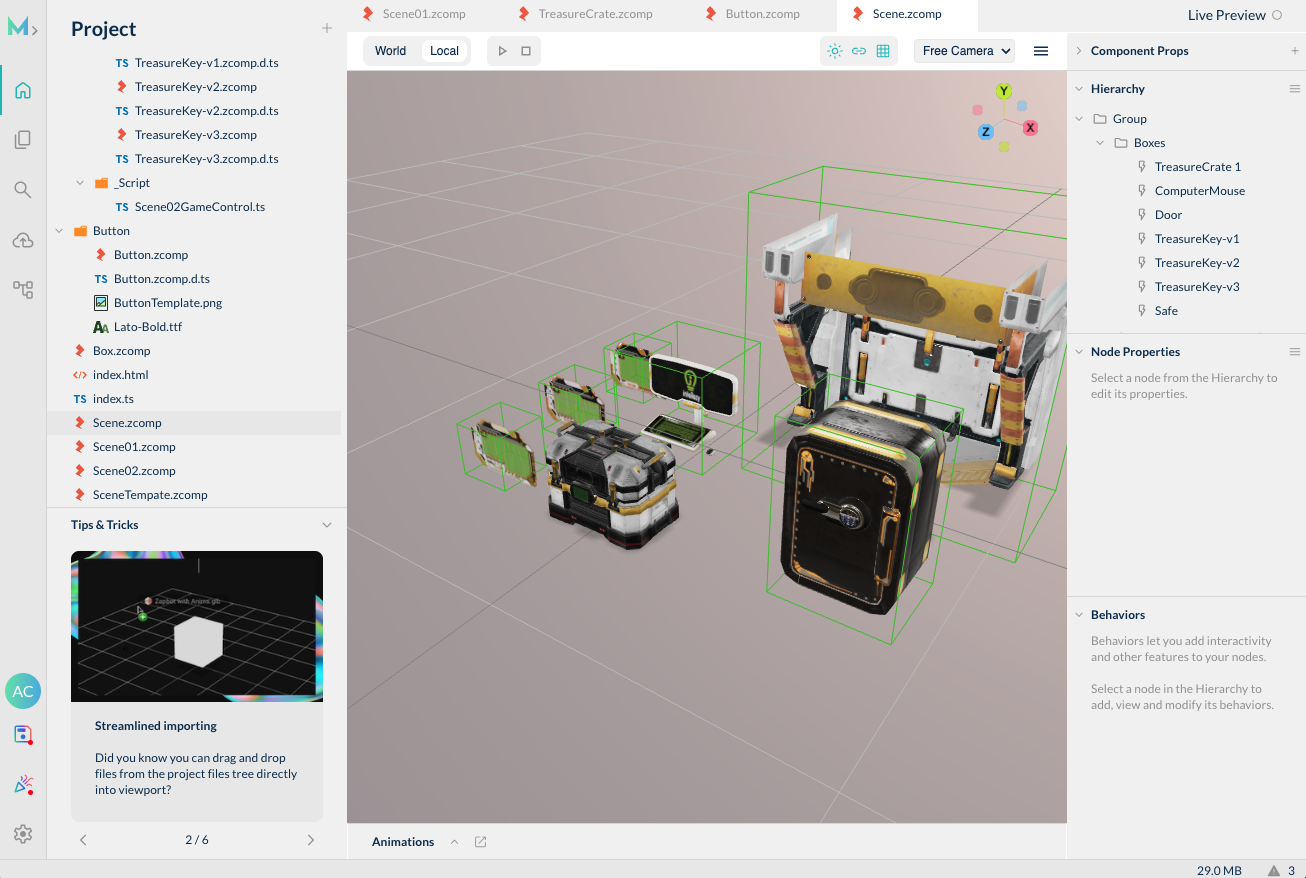This screenshot has width=1306, height=878.
Task: Click the Y axis gizmo handle
Action: tap(1004, 91)
